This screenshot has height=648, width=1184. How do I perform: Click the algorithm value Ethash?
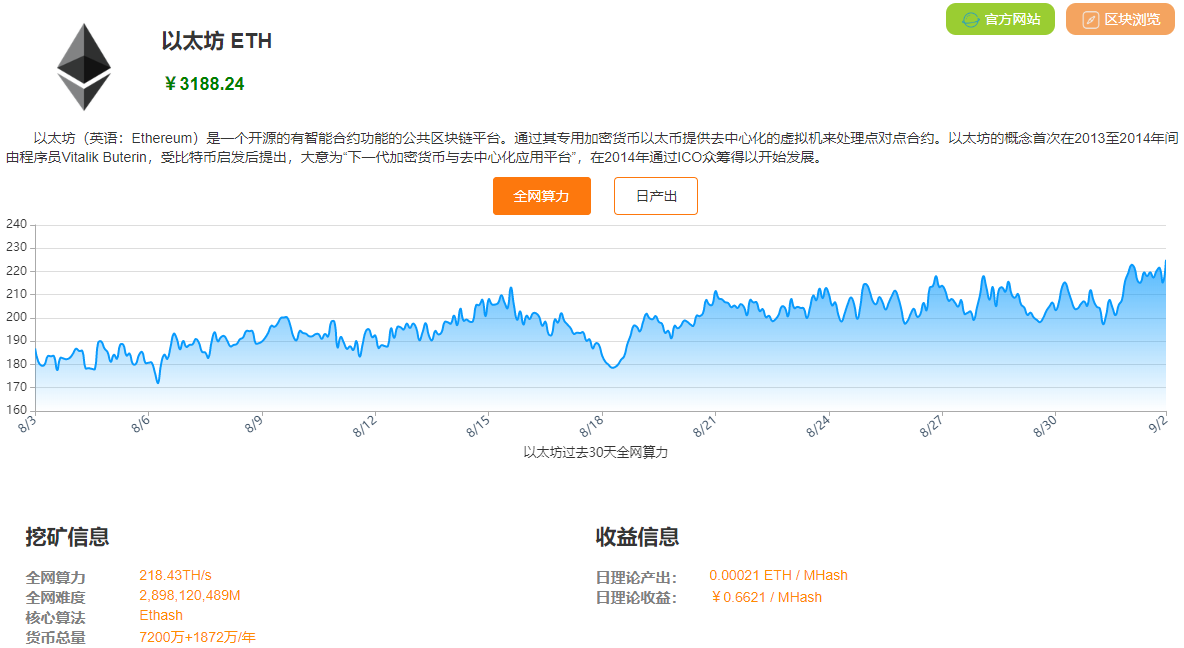click(x=161, y=616)
